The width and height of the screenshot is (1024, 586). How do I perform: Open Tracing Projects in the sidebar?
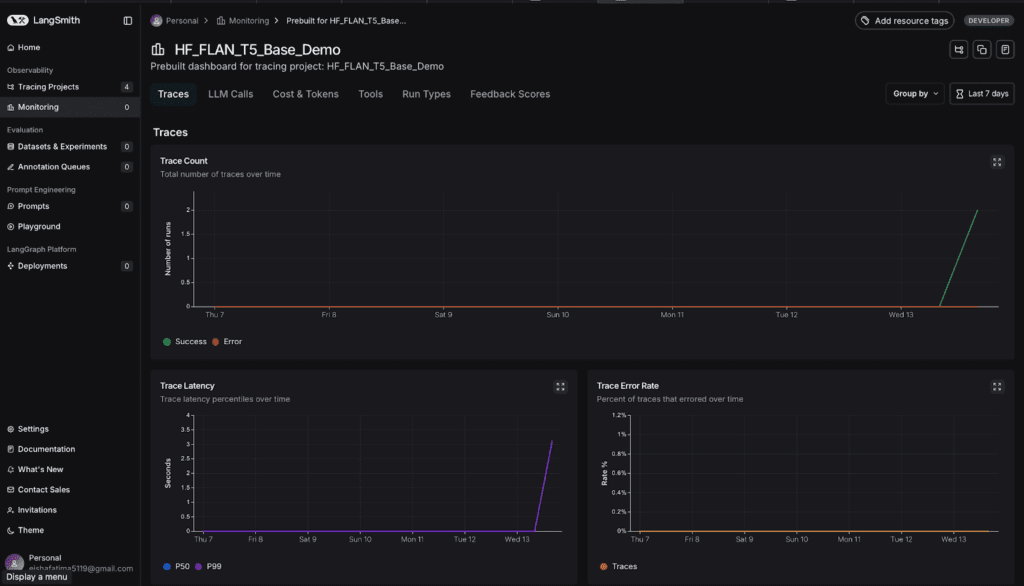[x=46, y=87]
